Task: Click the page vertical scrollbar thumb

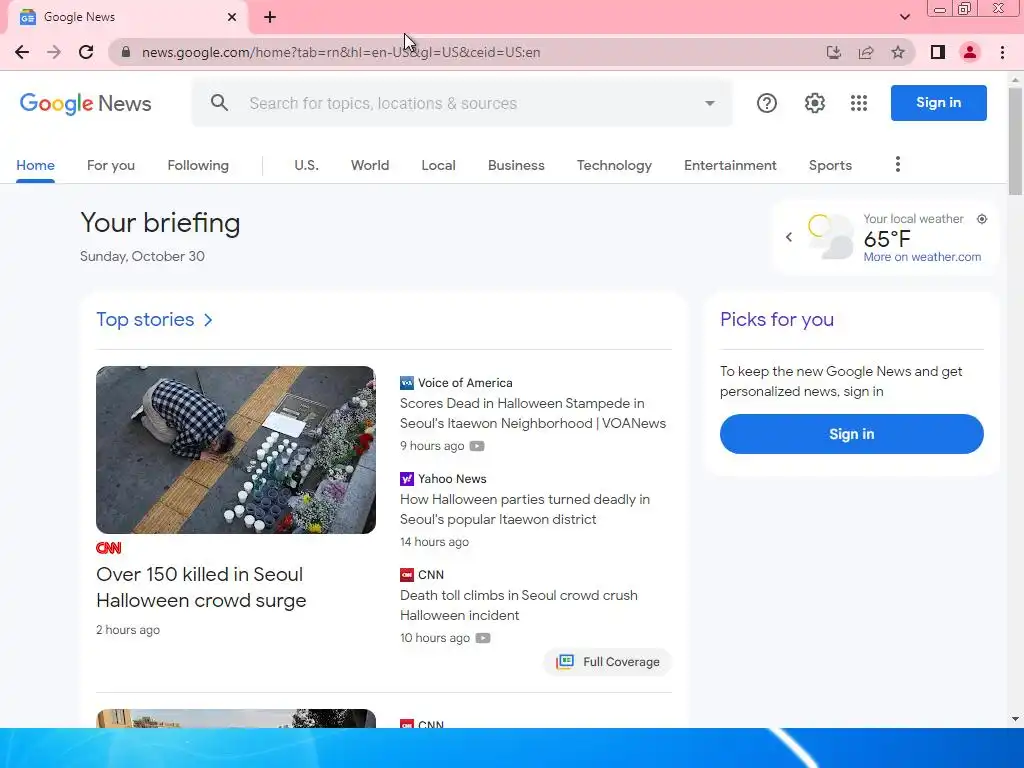Action: tap(1015, 140)
